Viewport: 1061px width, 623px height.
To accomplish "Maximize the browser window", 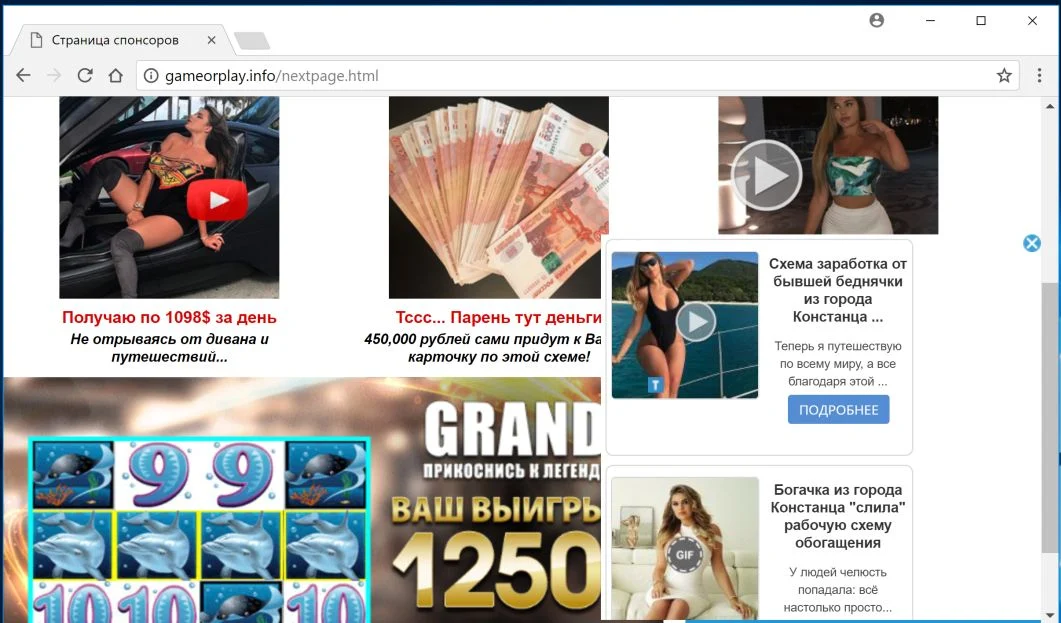I will [980, 20].
